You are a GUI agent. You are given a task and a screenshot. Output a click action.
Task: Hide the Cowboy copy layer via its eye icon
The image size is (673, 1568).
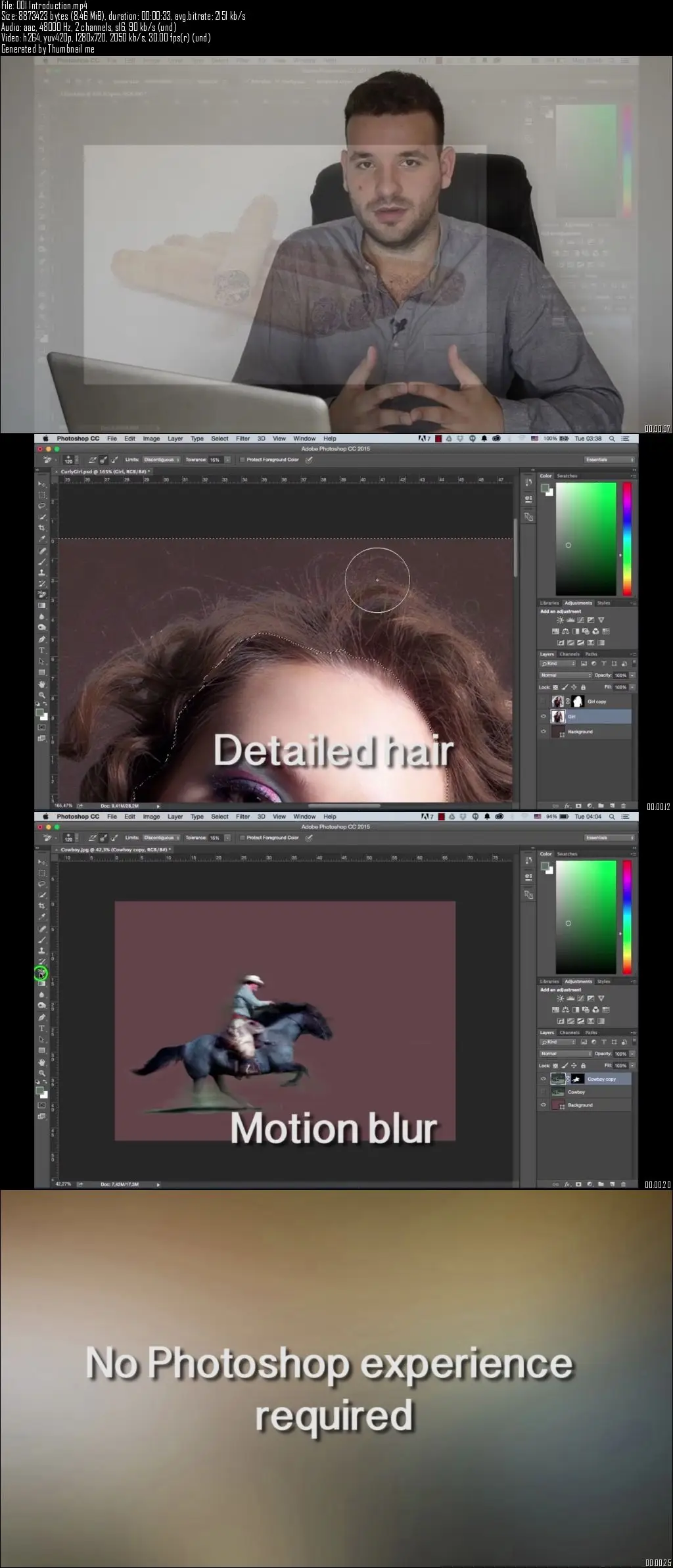[544, 1079]
